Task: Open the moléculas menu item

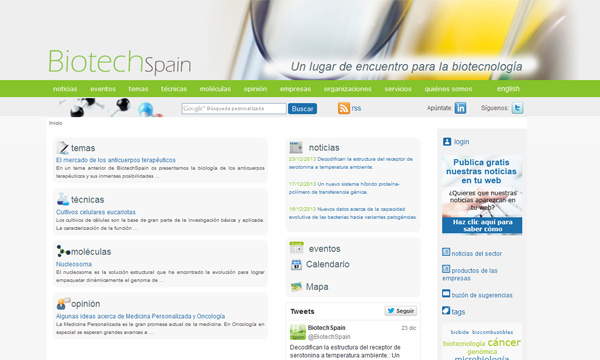Action: (x=215, y=89)
